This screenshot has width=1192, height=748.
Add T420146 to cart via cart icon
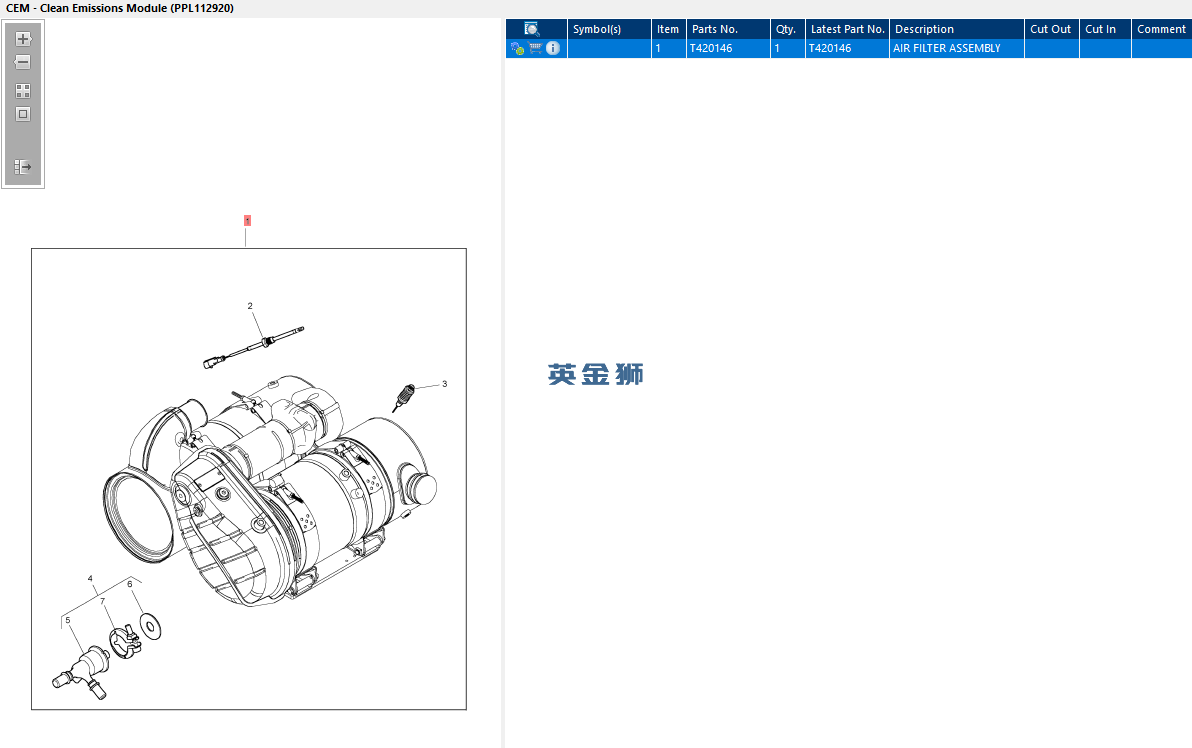(535, 48)
